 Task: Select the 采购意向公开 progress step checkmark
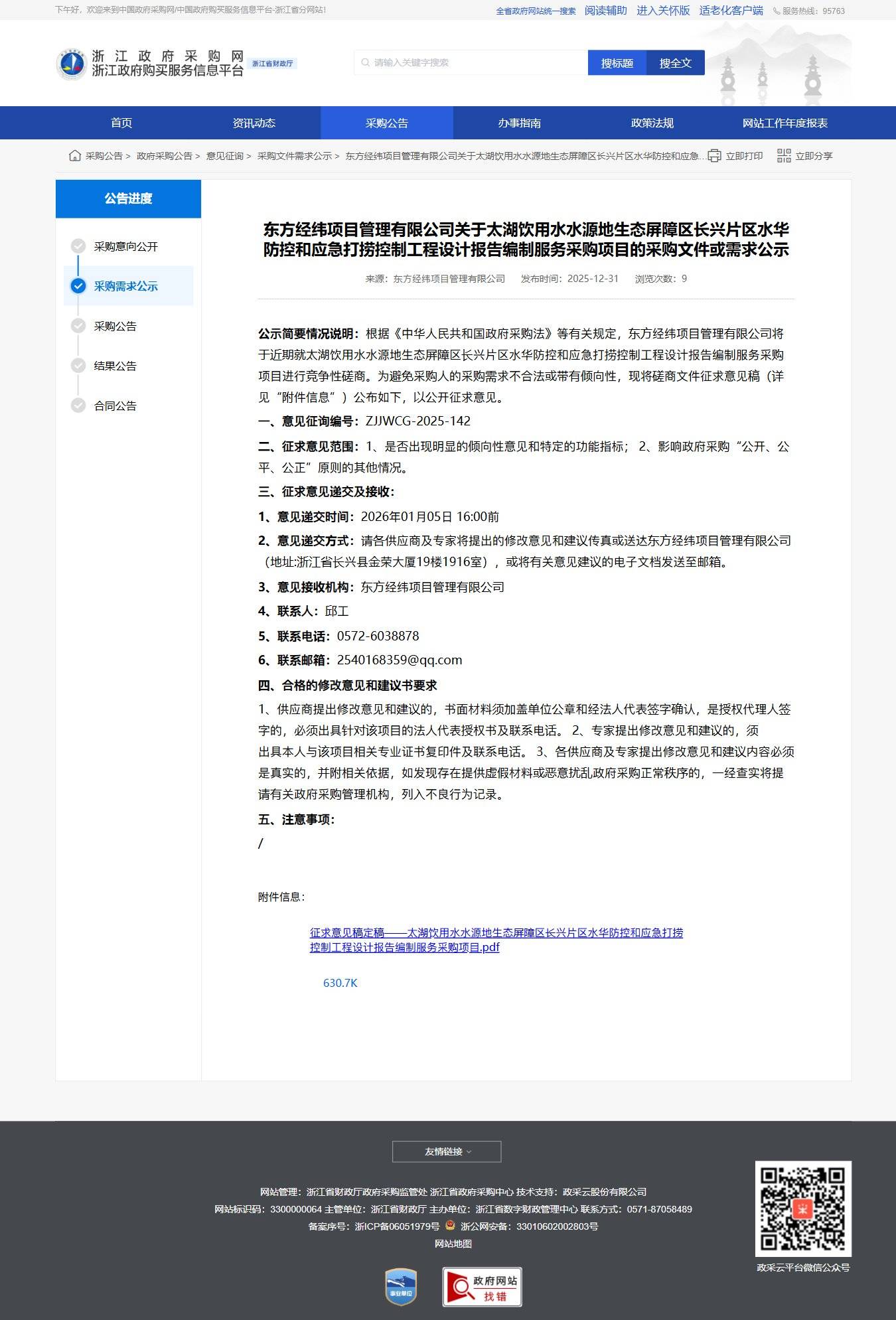coord(78,246)
